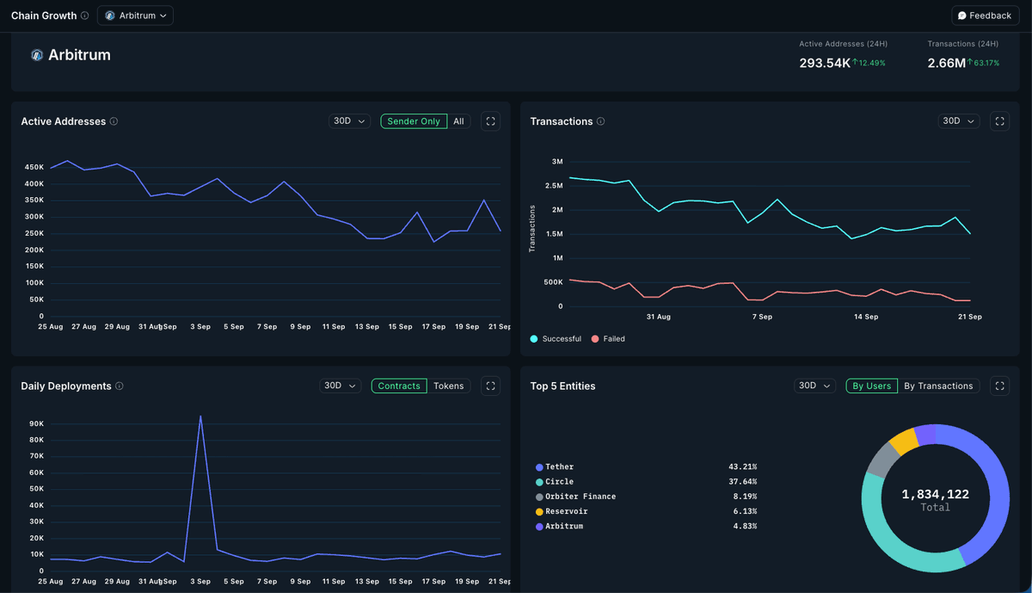Click the 63.17% change indicator
This screenshot has width=1032, height=593.
(x=983, y=63)
